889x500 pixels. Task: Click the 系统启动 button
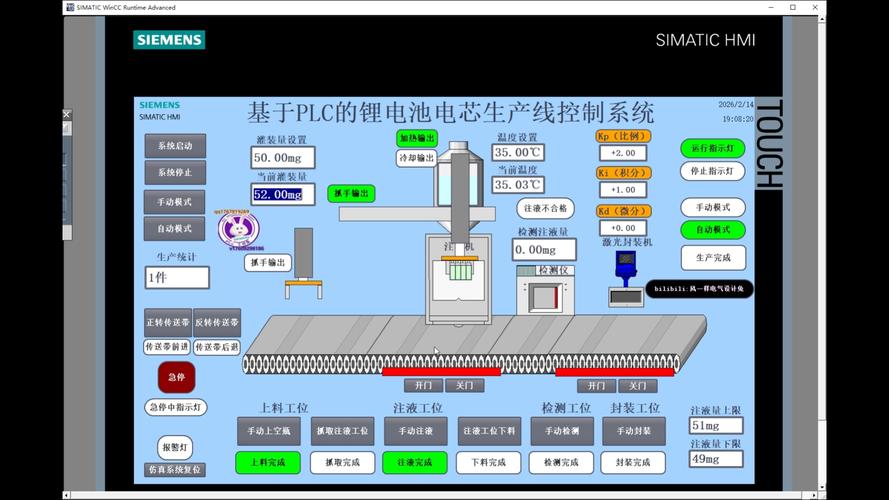coord(175,146)
